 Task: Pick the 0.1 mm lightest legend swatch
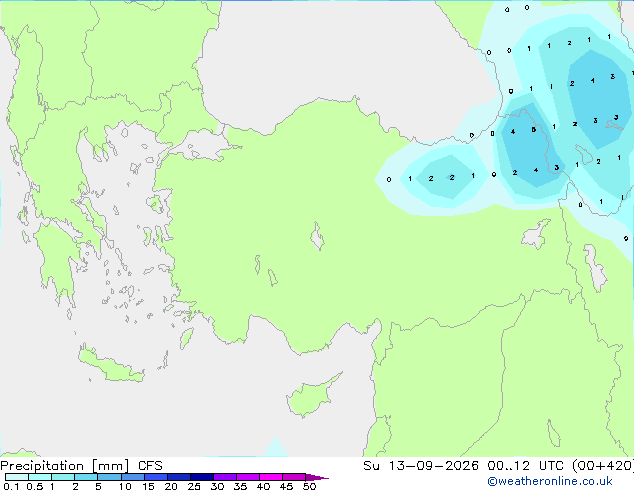[17, 477]
